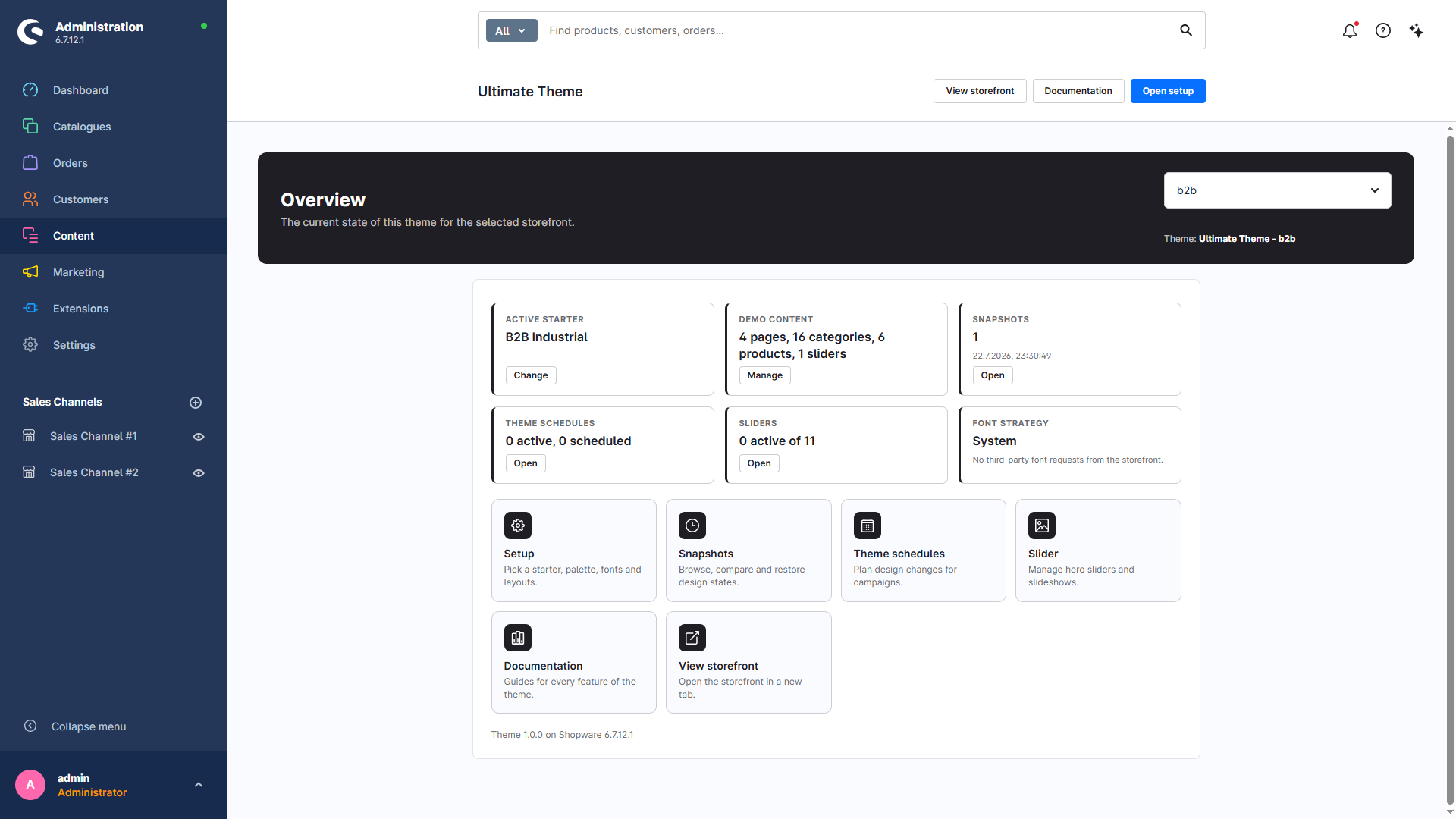Open the b2b storefront dropdown
1456x819 pixels.
point(1278,190)
